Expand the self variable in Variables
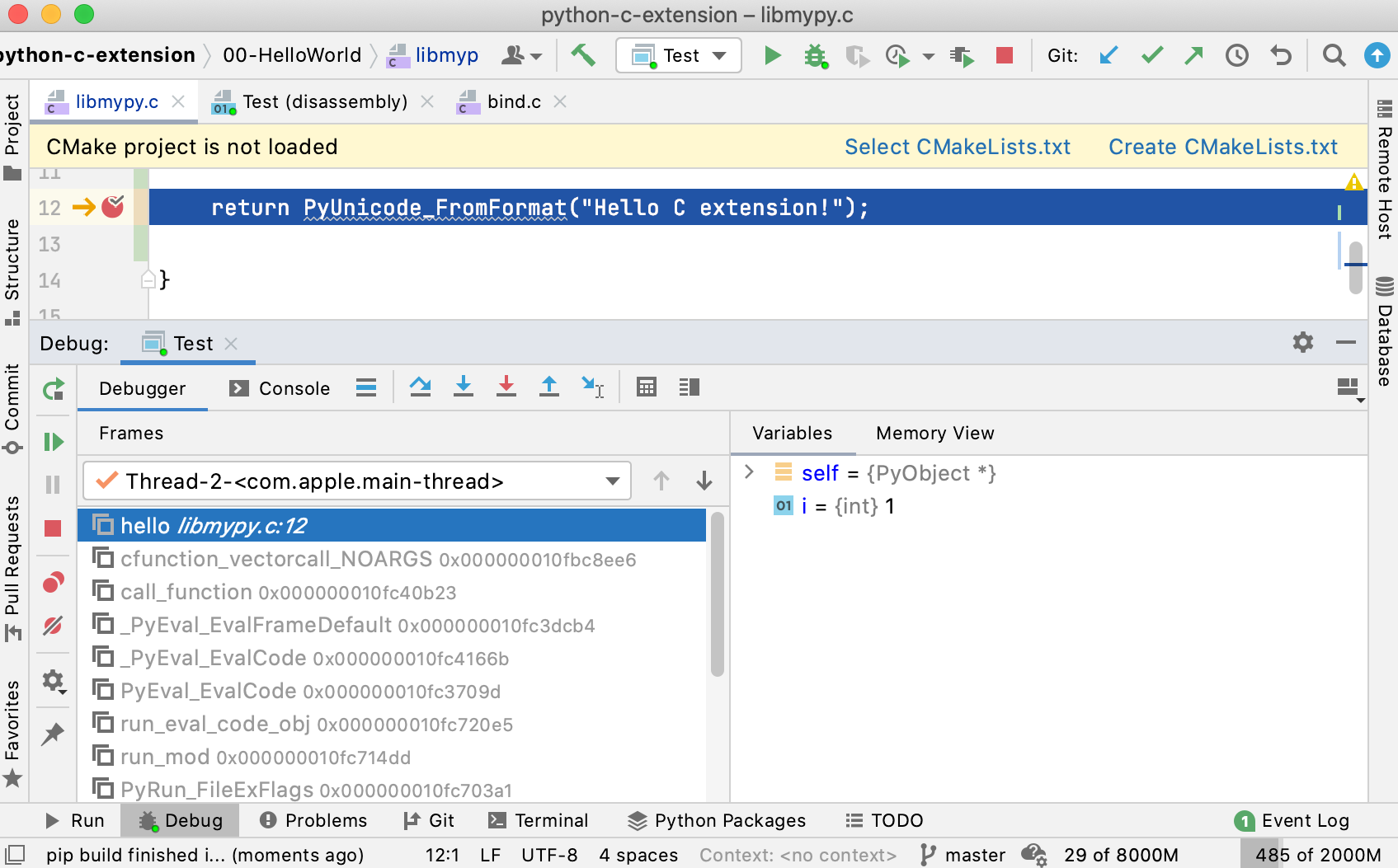The height and width of the screenshot is (868, 1398). [x=749, y=472]
